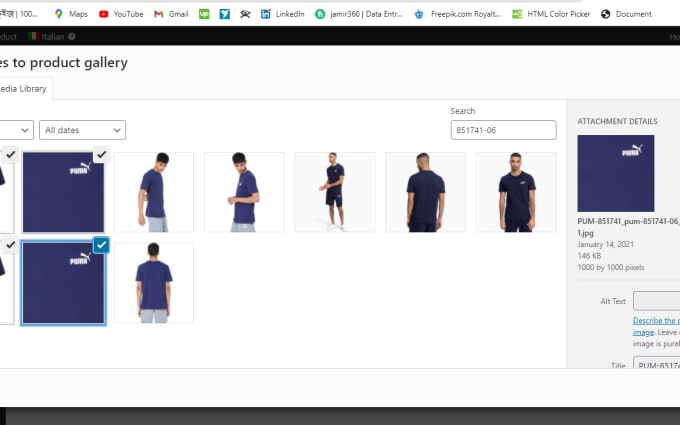The width and height of the screenshot is (680, 425).
Task: Select the blue tee back-view thumbnail in second row
Action: point(154,283)
